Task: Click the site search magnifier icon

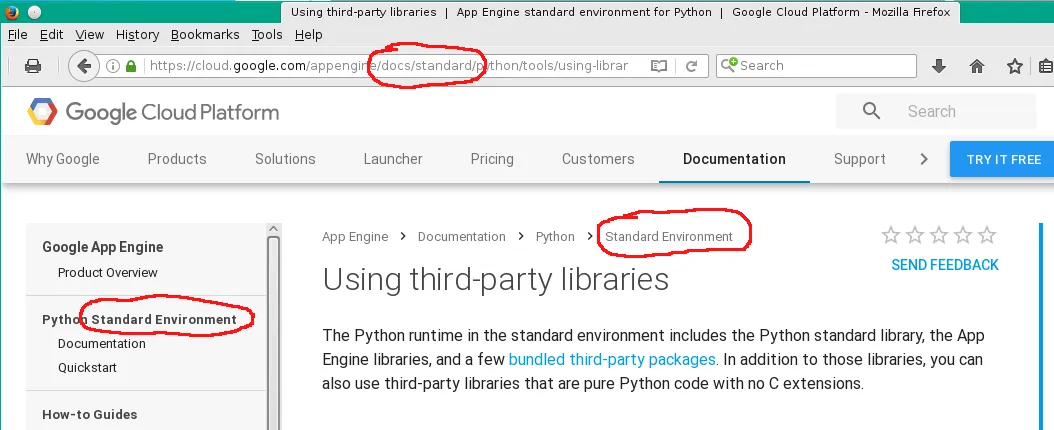Action: (871, 111)
